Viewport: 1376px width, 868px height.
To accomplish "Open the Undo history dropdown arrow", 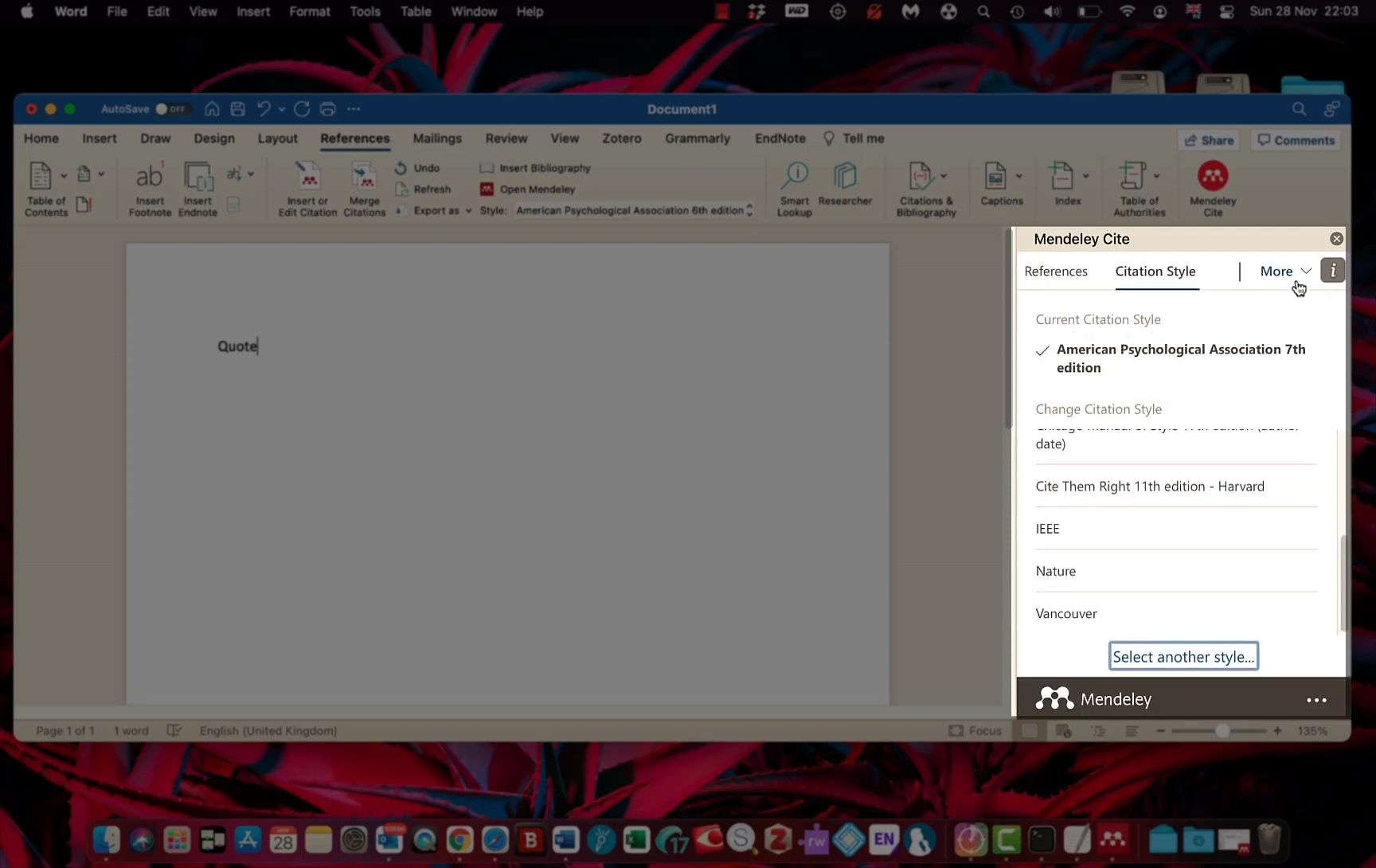I will click(282, 109).
